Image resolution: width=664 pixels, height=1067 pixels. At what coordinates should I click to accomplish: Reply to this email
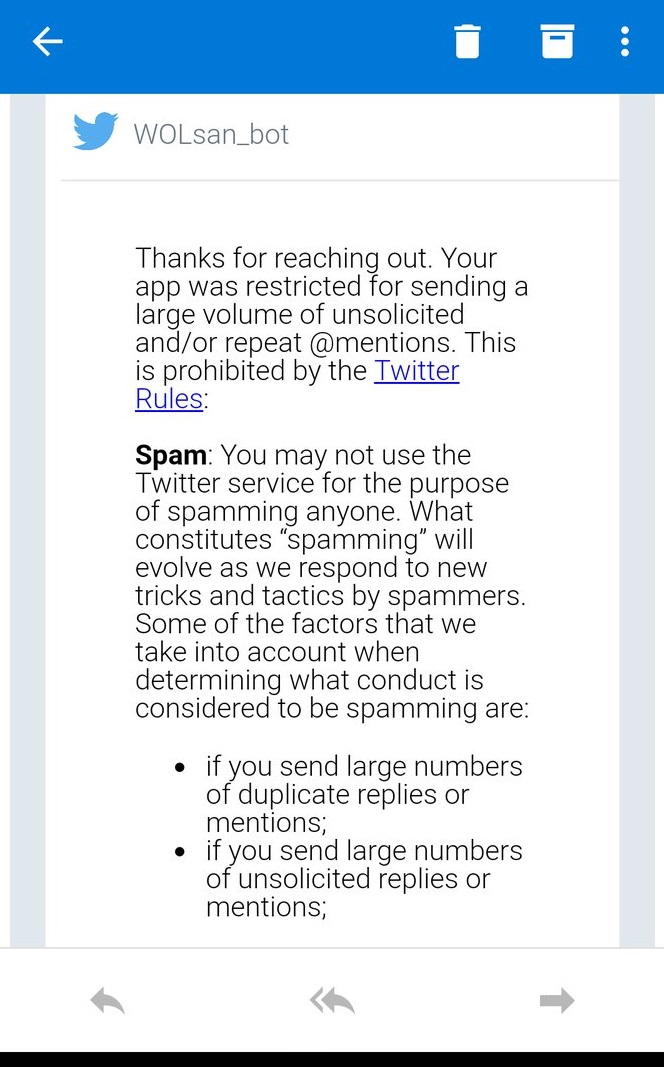click(107, 1000)
